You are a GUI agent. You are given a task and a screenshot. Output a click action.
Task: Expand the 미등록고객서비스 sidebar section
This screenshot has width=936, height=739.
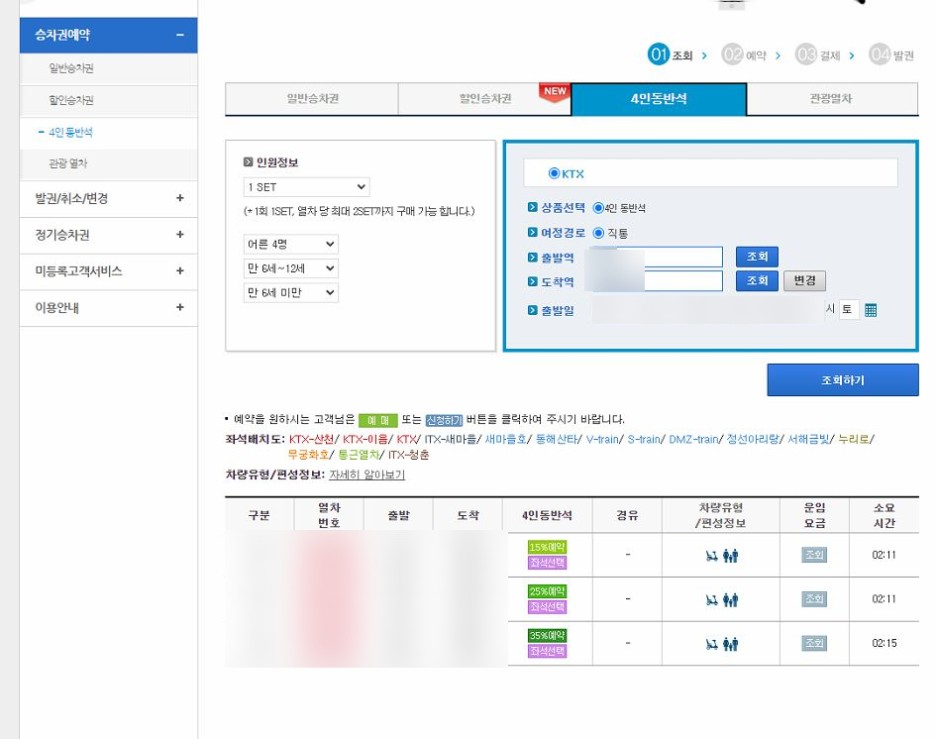180,271
